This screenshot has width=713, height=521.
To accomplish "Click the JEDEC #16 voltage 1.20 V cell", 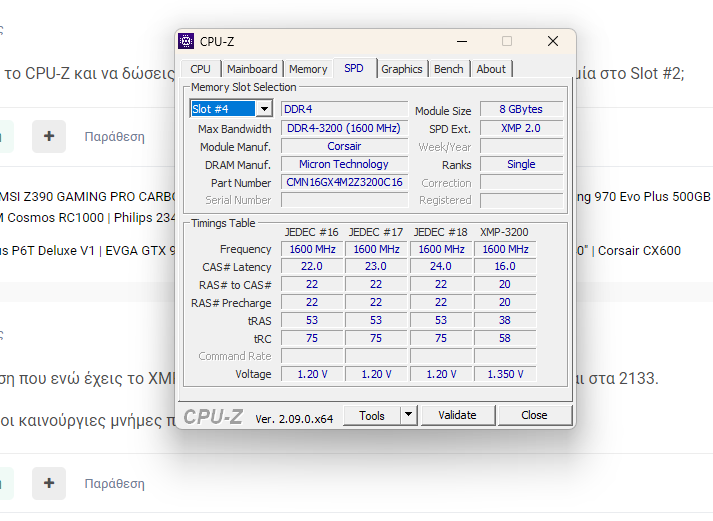I will [x=312, y=374].
